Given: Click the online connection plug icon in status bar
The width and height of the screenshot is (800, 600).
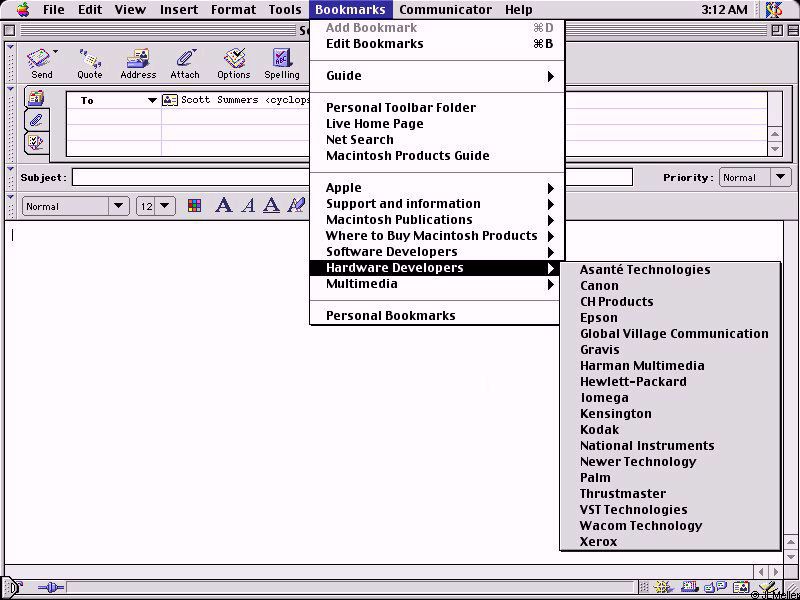Looking at the screenshot, I should [x=51, y=588].
